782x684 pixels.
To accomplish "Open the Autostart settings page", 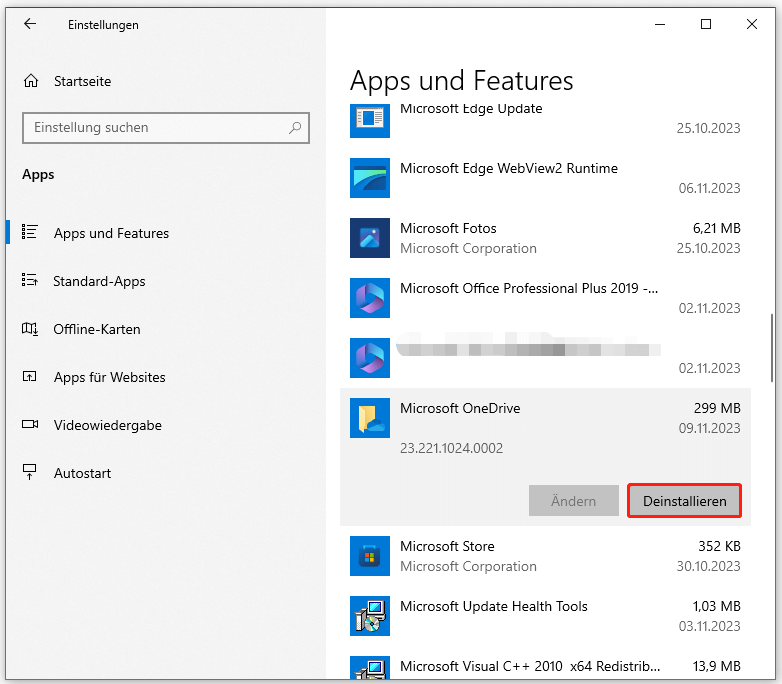I will [x=82, y=473].
